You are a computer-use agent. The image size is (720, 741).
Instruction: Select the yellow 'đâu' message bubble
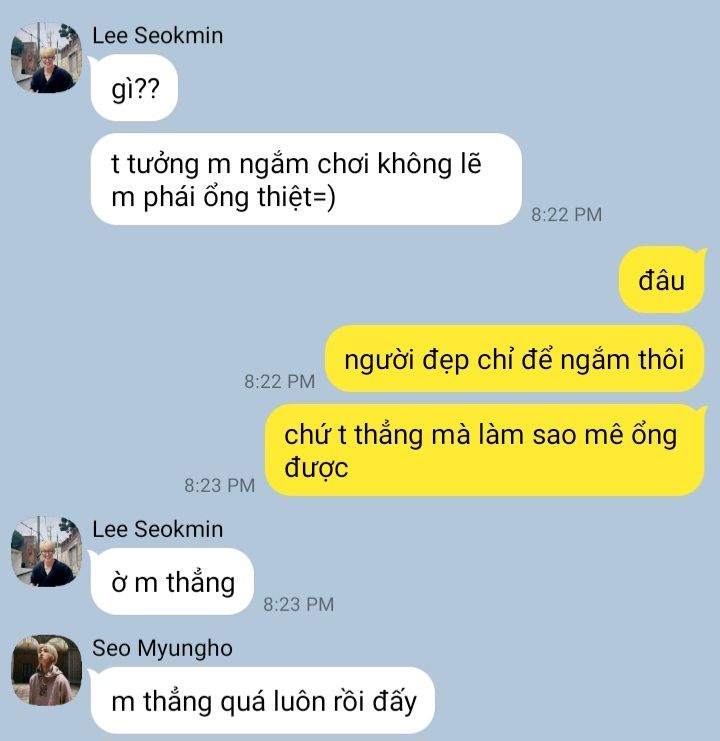[661, 280]
